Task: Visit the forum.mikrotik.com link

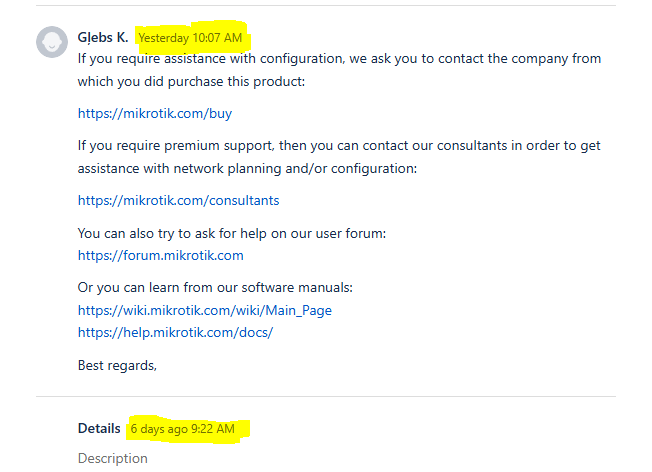Action: [160, 255]
